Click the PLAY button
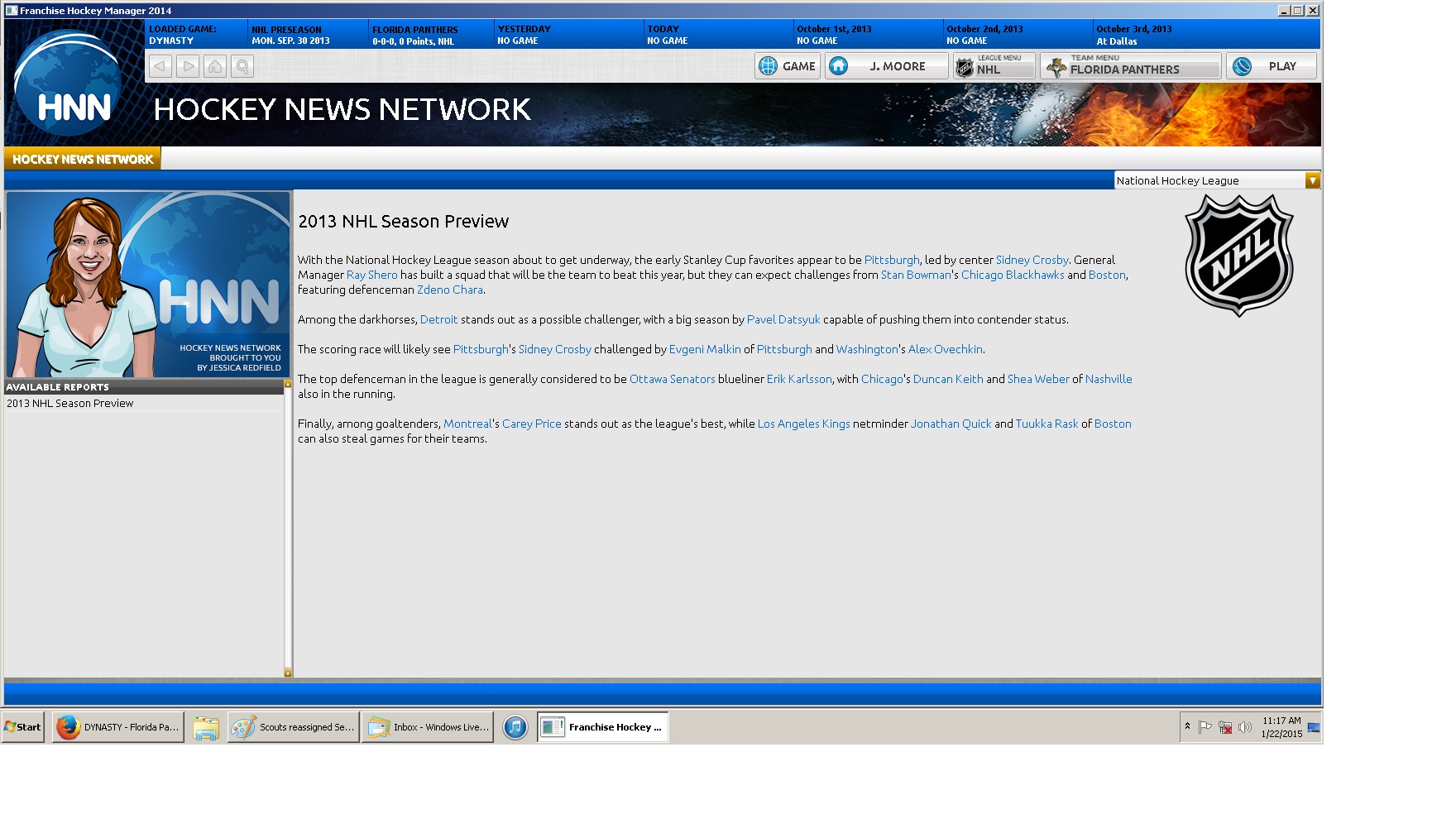Screen dimensions: 1456x819 (x=1272, y=66)
